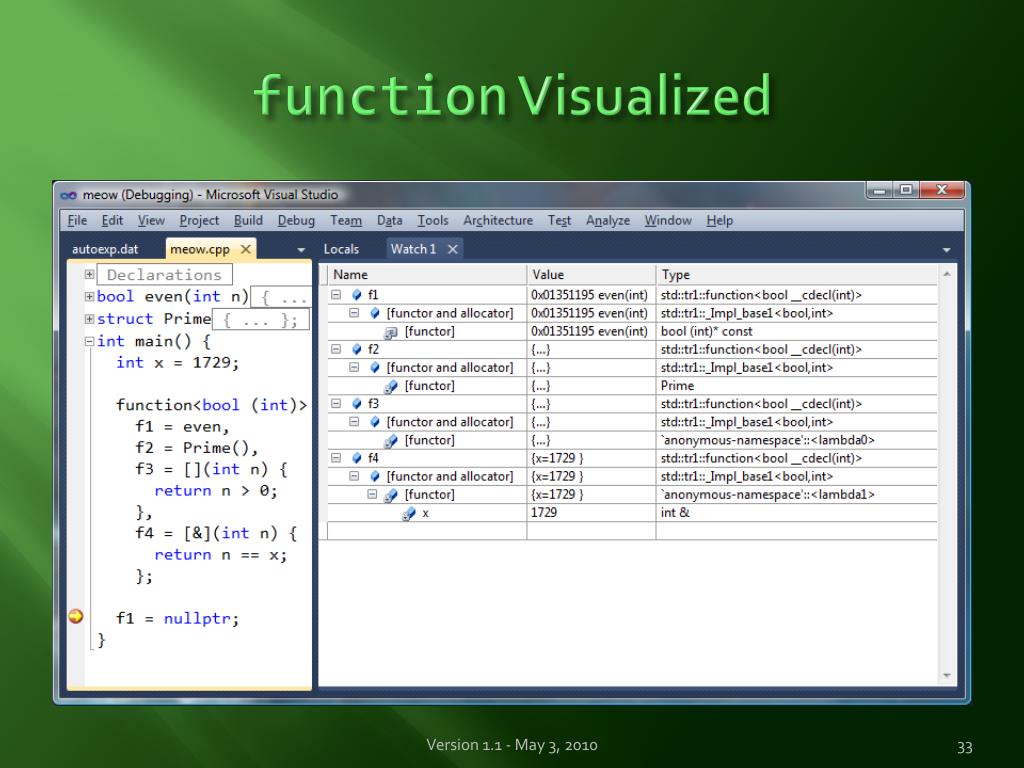Viewport: 1024px width, 768px height.
Task: Click the blue variable icon beside f1
Action: point(357,295)
